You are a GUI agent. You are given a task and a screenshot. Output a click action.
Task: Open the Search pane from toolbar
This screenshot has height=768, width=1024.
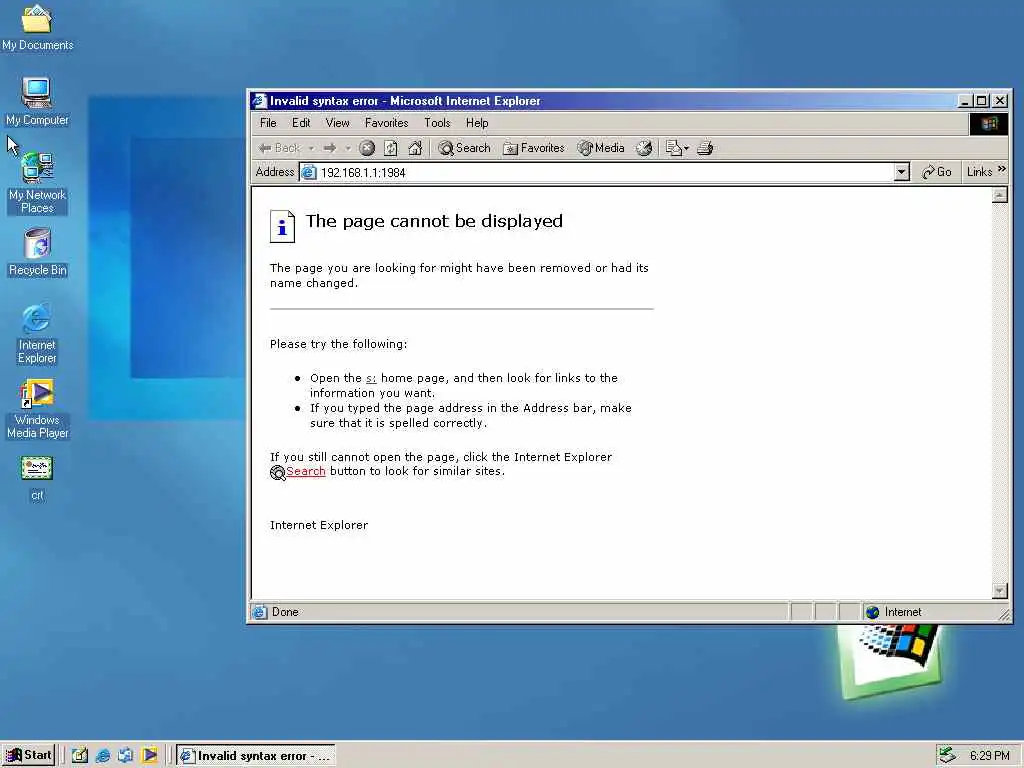pos(464,148)
